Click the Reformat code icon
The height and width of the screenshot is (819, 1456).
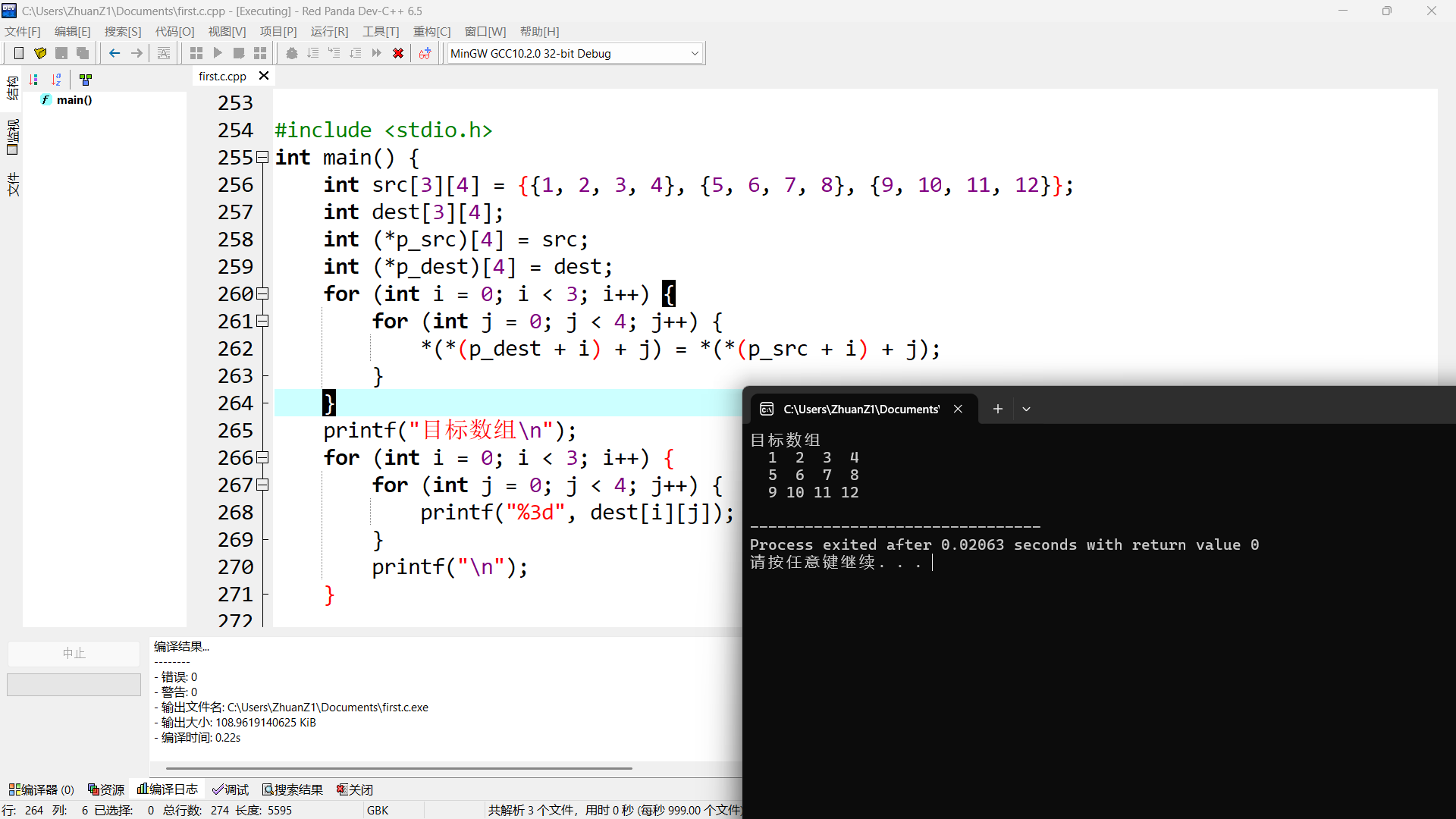(164, 53)
